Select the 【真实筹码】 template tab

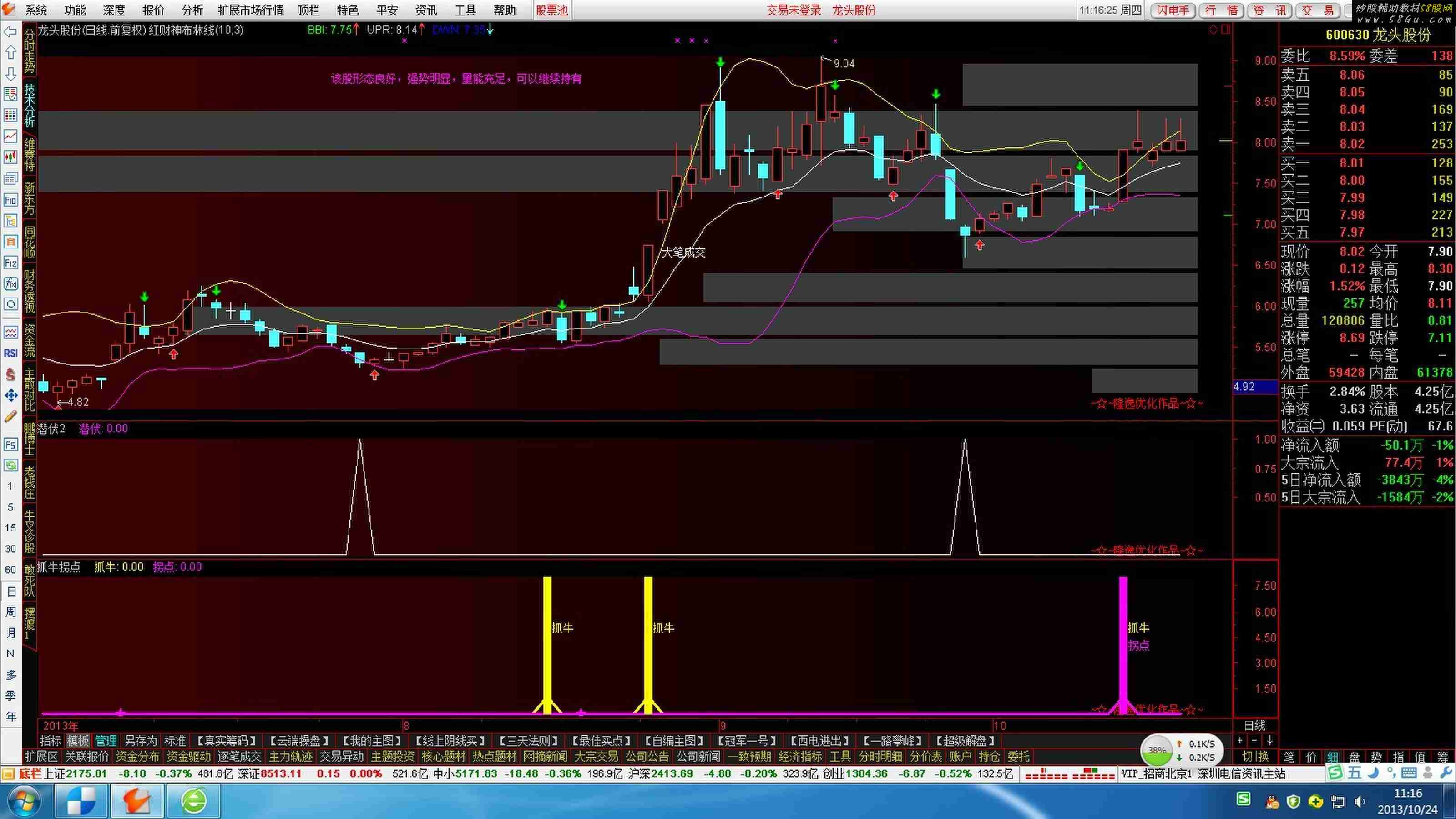[226, 741]
